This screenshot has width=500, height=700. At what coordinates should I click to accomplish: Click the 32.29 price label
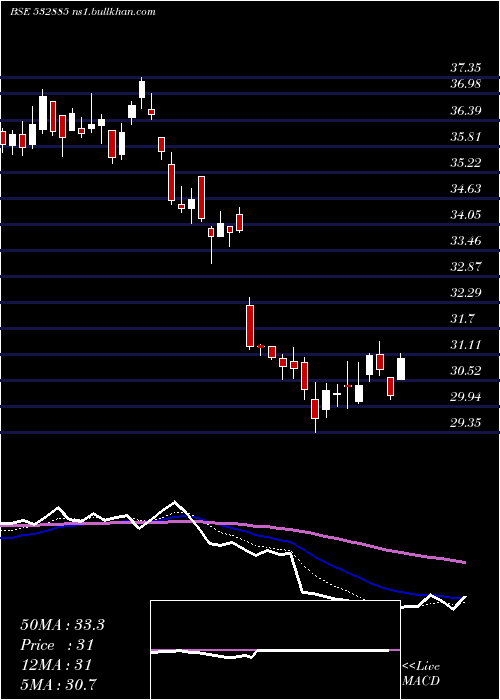tap(465, 293)
